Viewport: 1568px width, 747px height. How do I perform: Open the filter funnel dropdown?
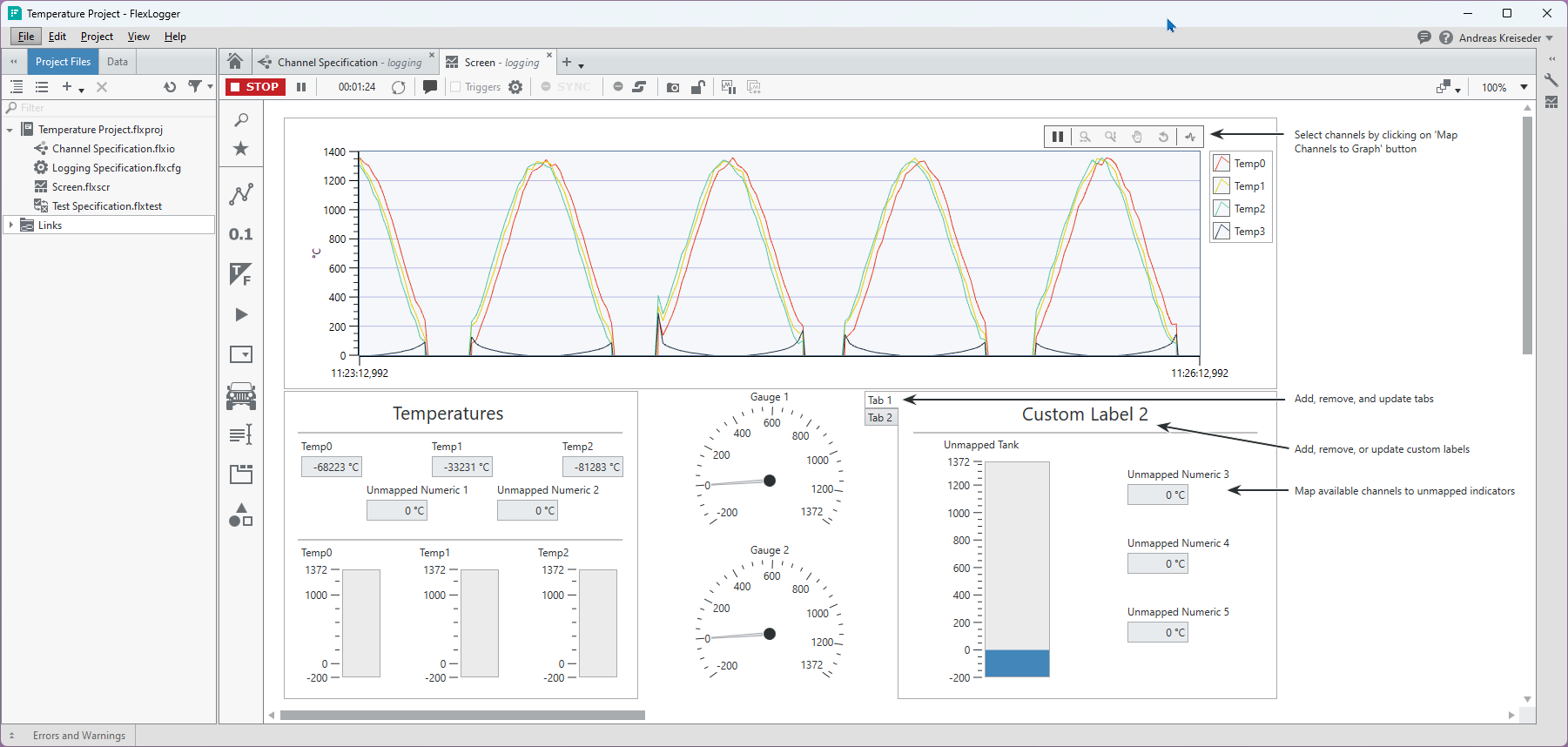[201, 87]
